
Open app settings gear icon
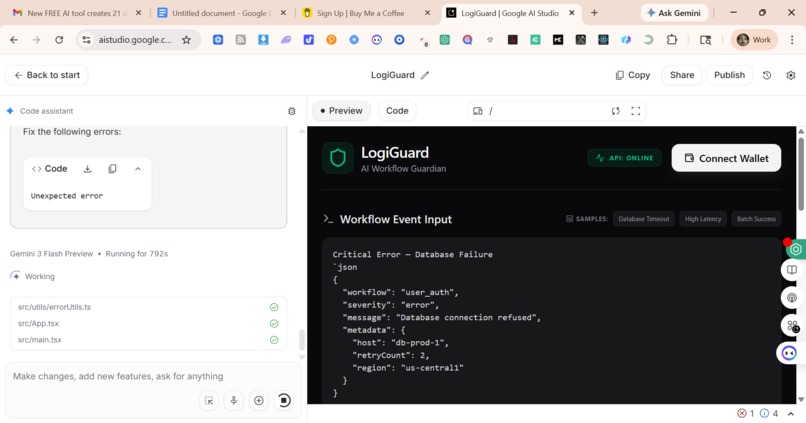791,75
